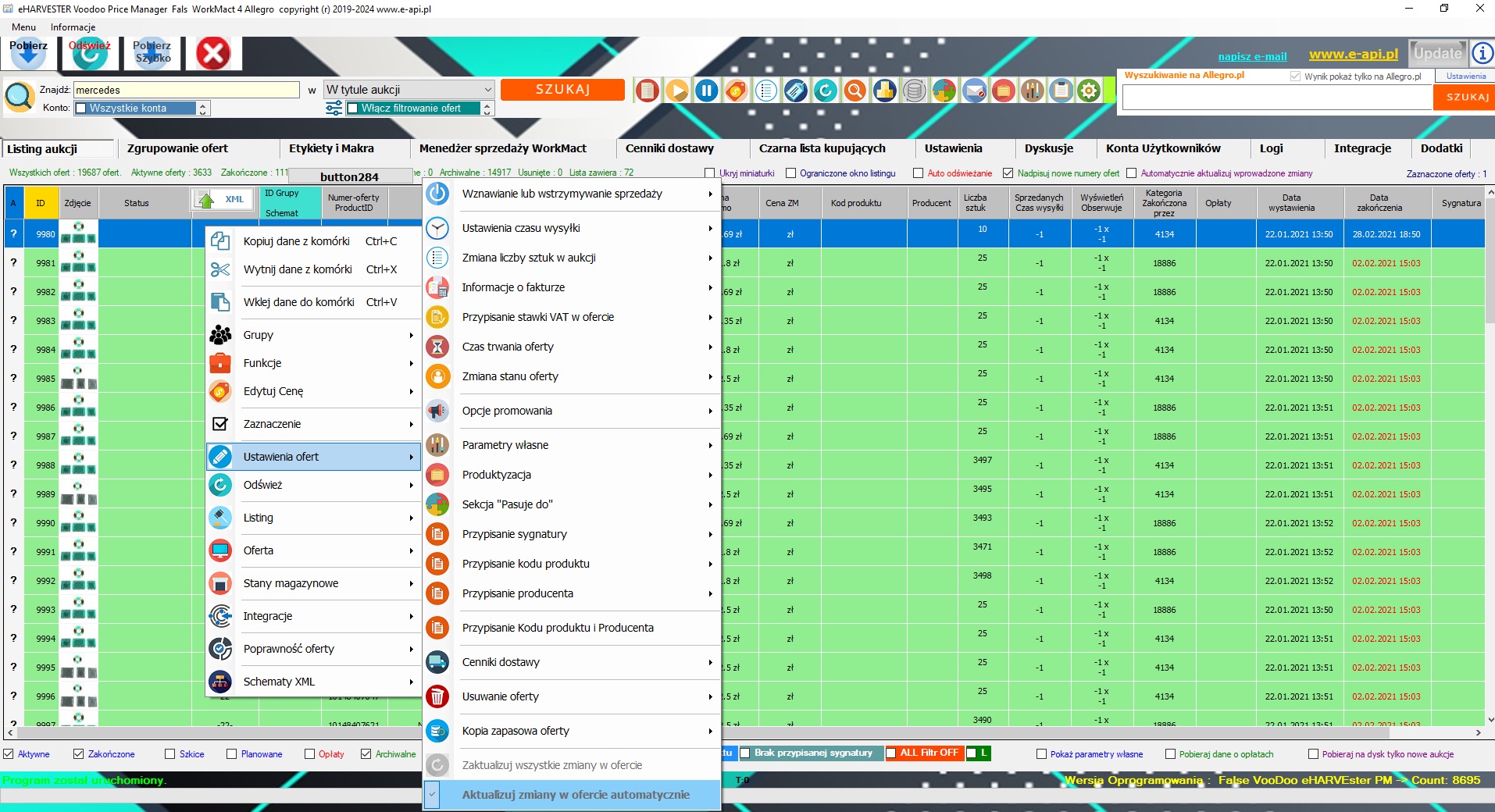This screenshot has width=1495, height=812.
Task: Click the green gear toolbar icon
Action: click(1089, 91)
